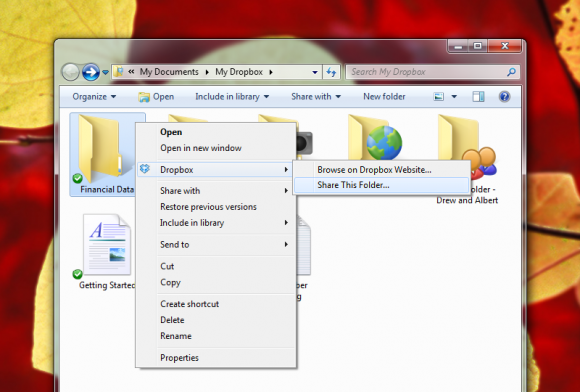Image resolution: width=580 pixels, height=392 pixels.
Task: Click the Forward navigation arrow button
Action: 91,72
